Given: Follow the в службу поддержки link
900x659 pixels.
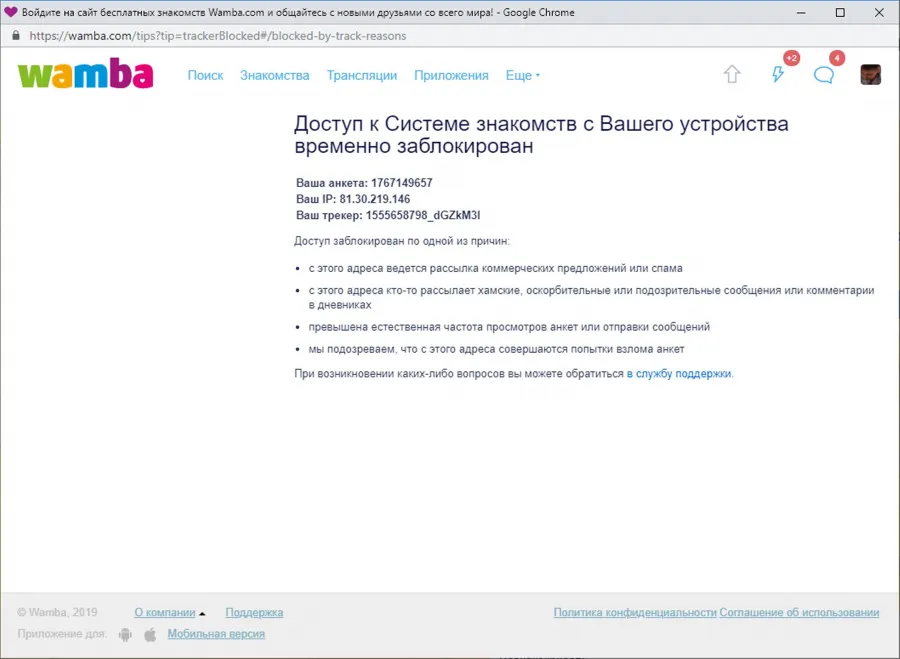Looking at the screenshot, I should [x=679, y=374].
